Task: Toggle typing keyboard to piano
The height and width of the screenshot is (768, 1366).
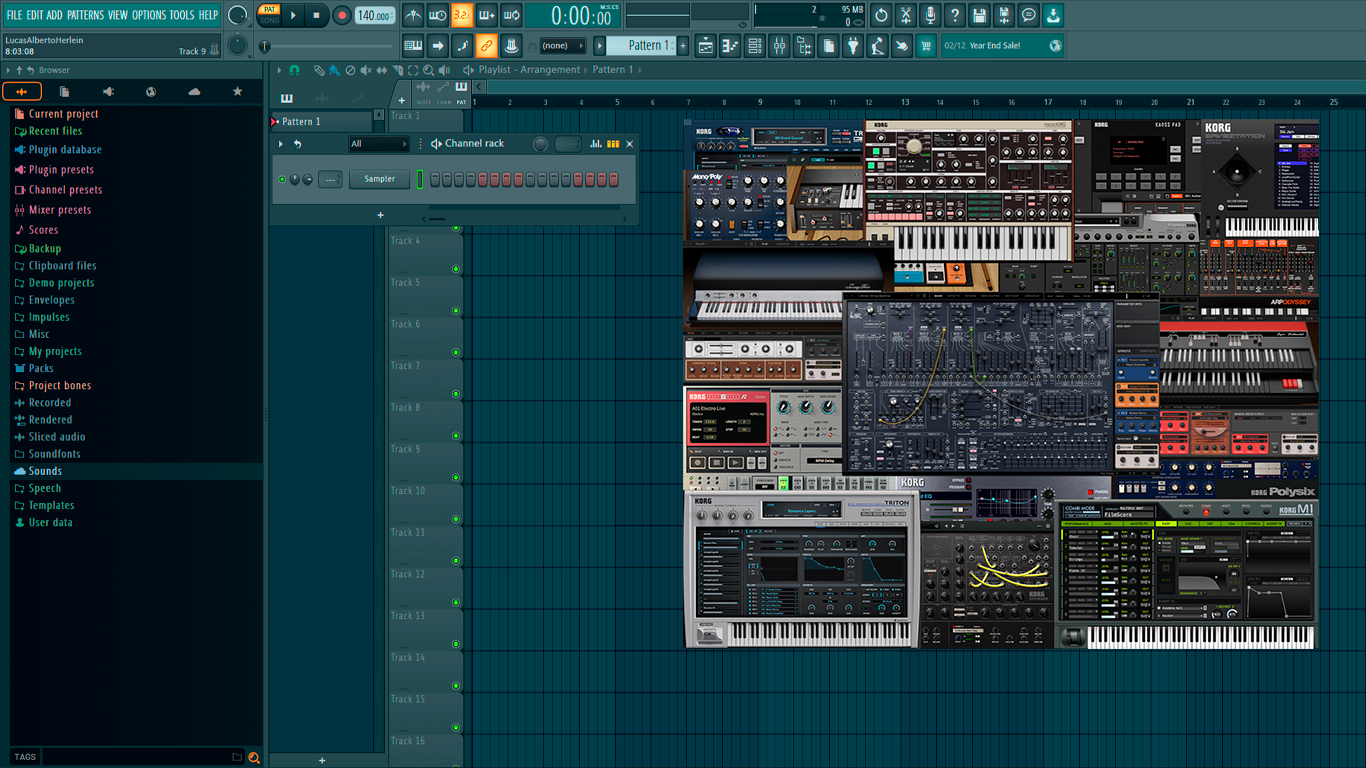Action: point(413,45)
